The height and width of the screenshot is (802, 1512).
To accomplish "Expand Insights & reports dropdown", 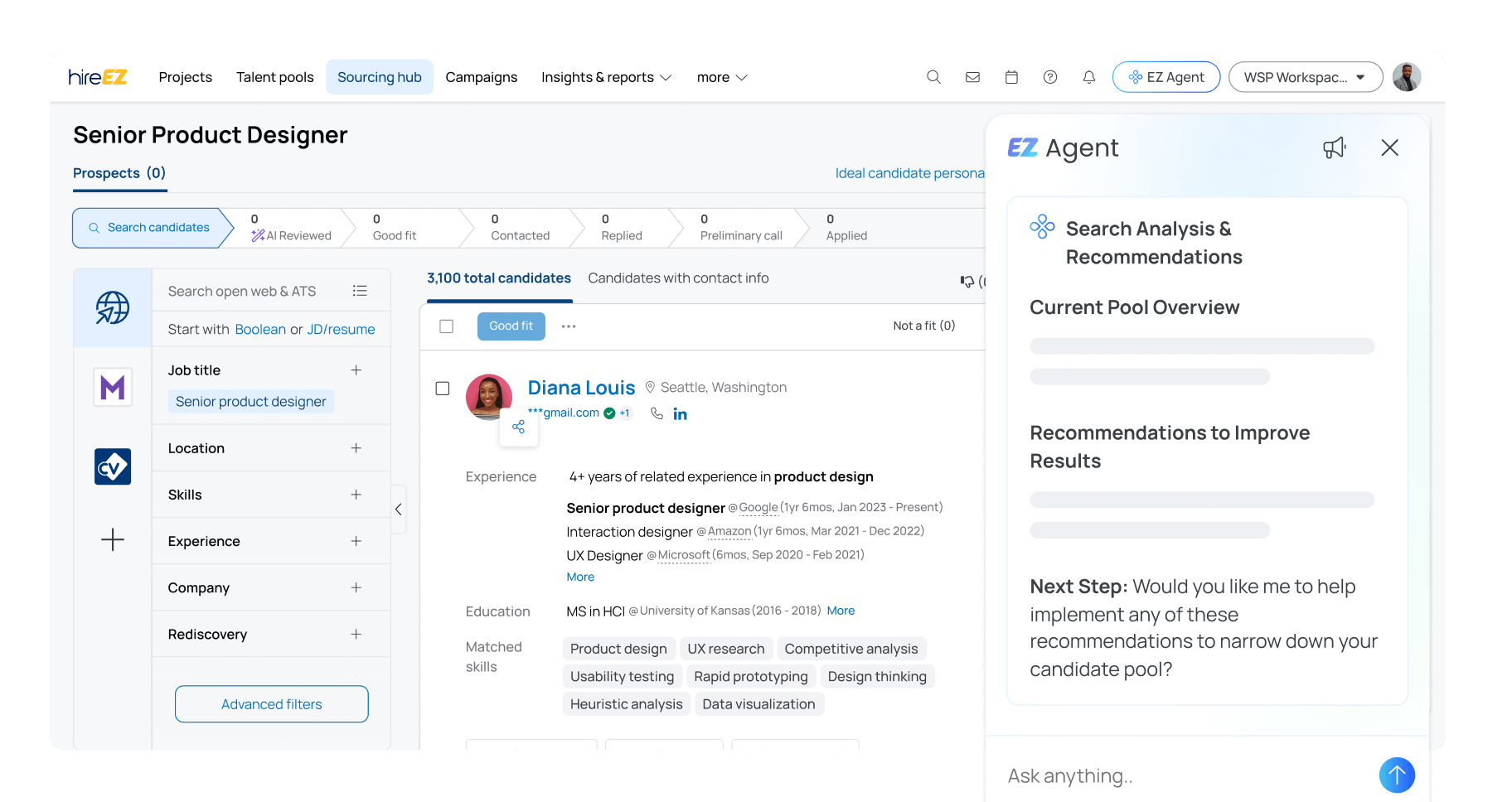I will (x=606, y=77).
